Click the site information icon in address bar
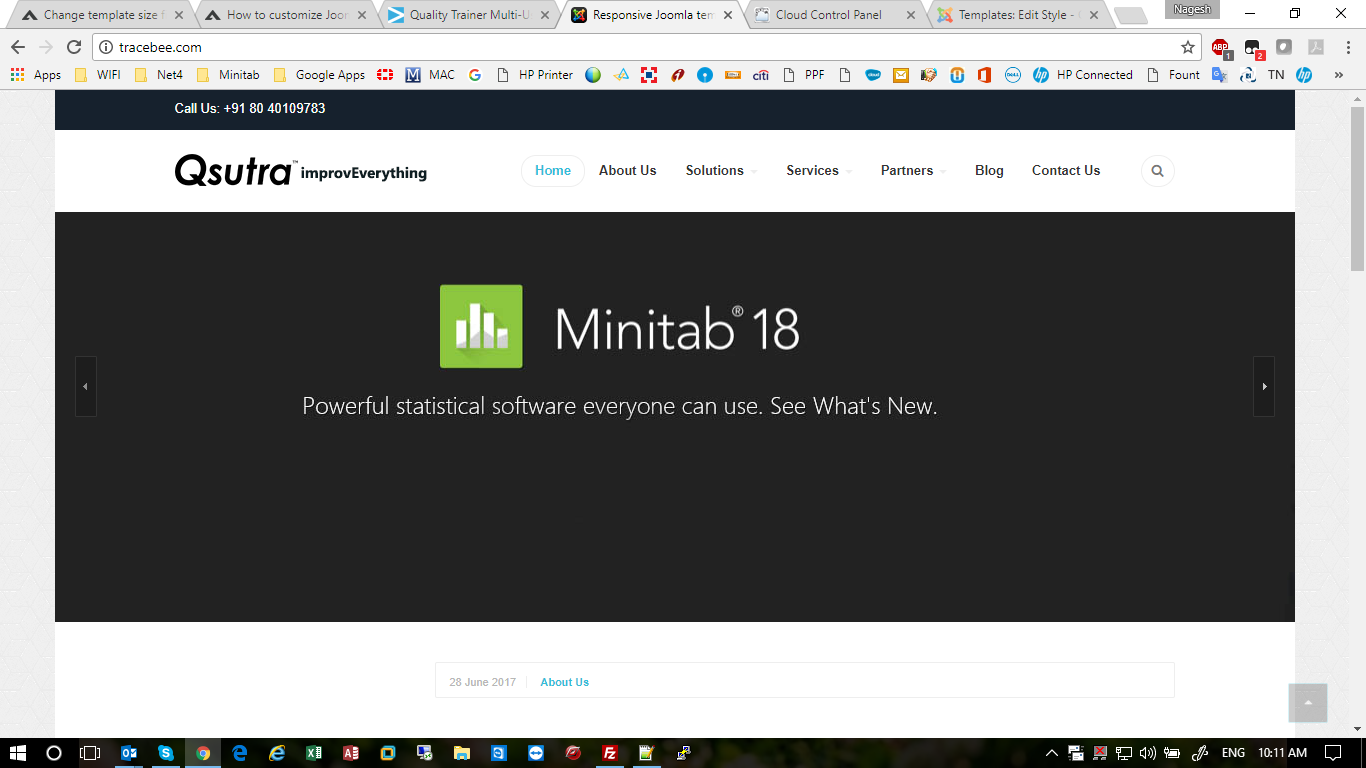 [x=106, y=47]
